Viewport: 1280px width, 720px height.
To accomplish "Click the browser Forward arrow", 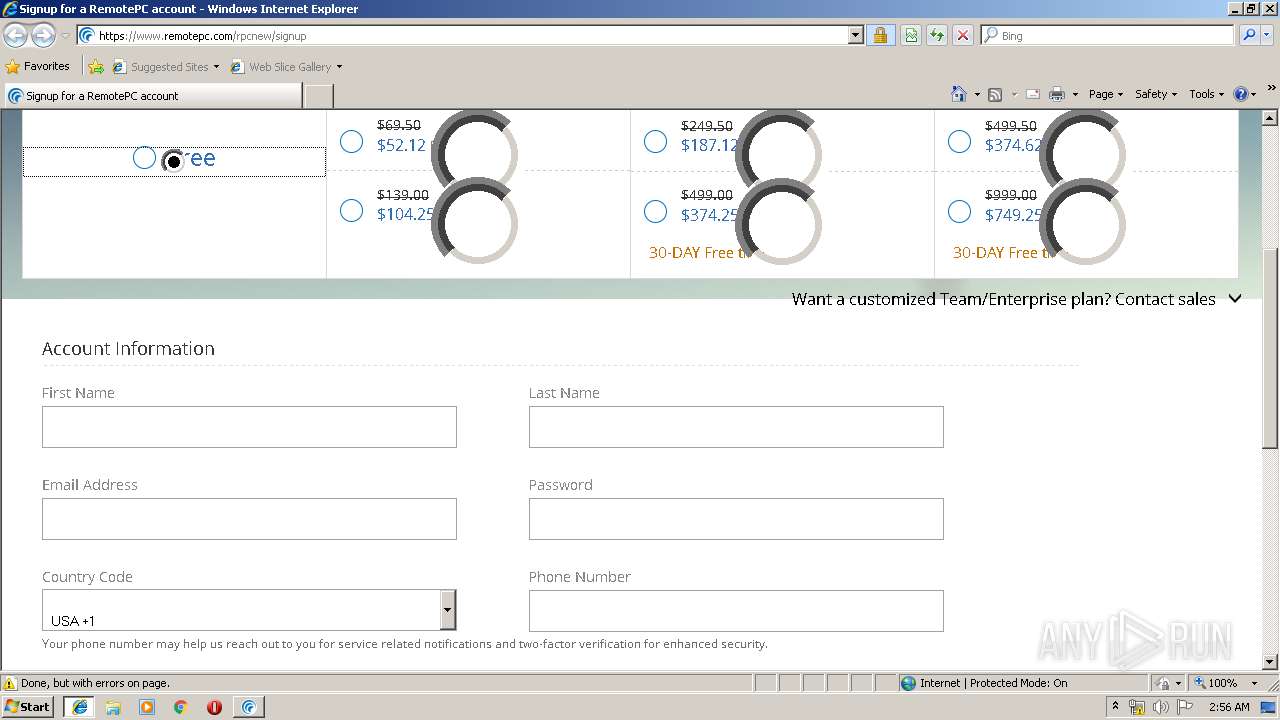I will tap(43, 35).
